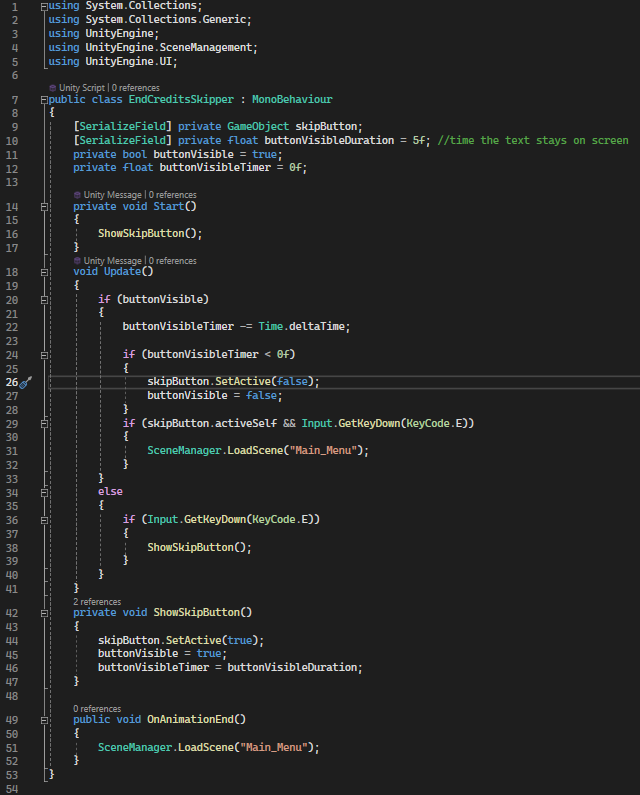
Task: Click the 'else' keyword on line 34
Action: pos(110,492)
